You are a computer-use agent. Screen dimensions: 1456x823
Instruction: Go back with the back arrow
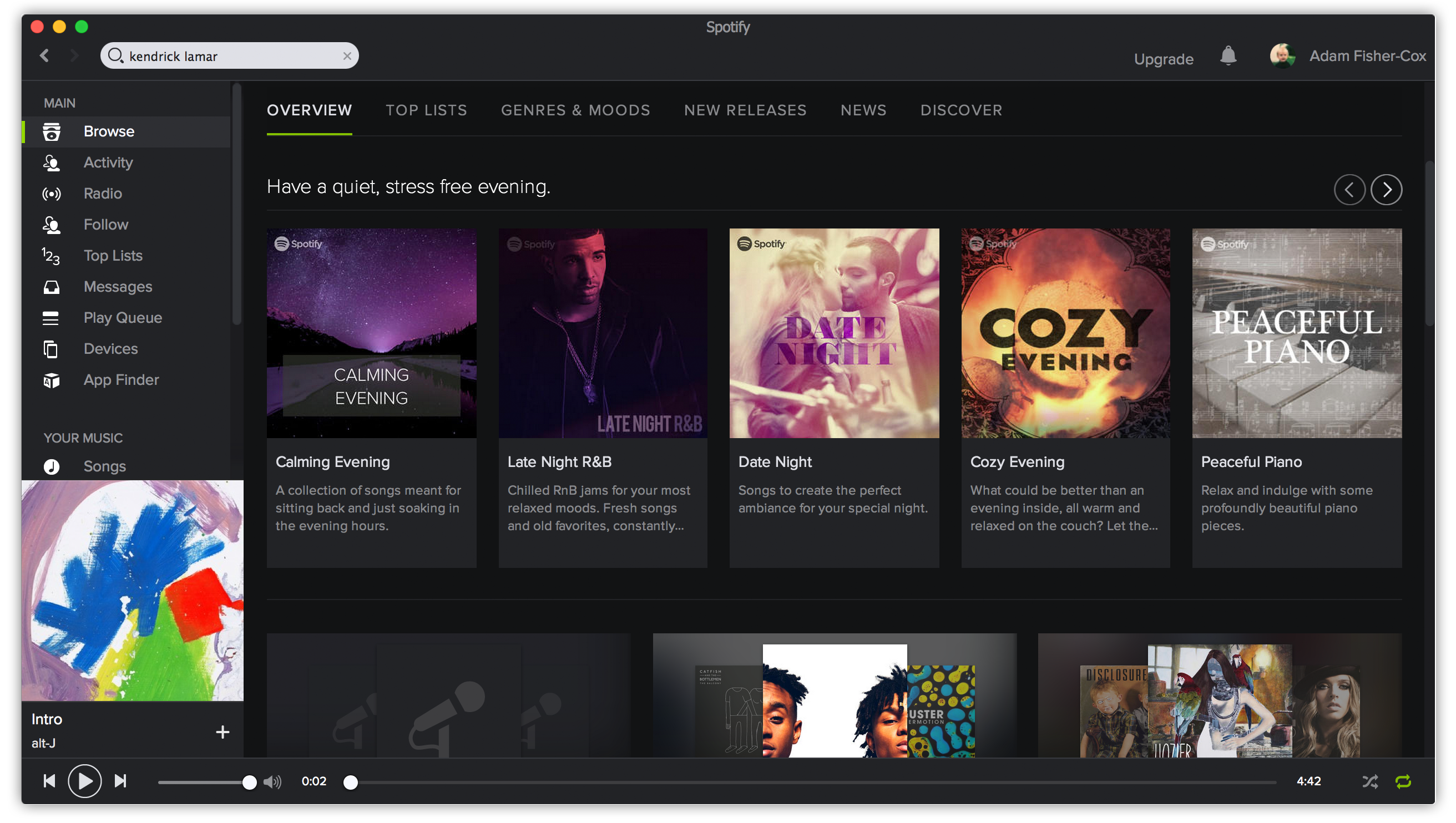[x=45, y=55]
